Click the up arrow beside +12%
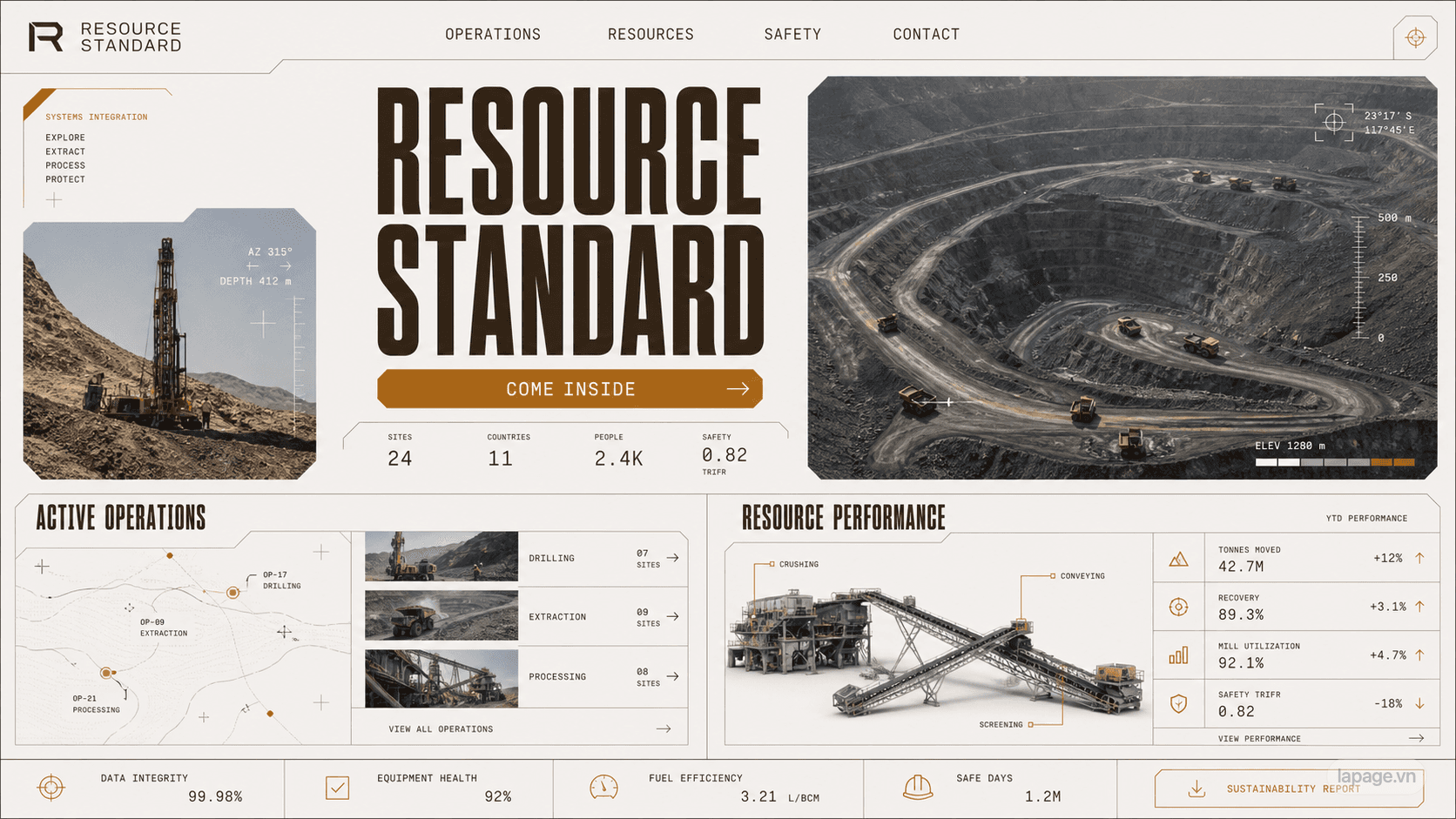The width and height of the screenshot is (1456, 819). point(1419,558)
